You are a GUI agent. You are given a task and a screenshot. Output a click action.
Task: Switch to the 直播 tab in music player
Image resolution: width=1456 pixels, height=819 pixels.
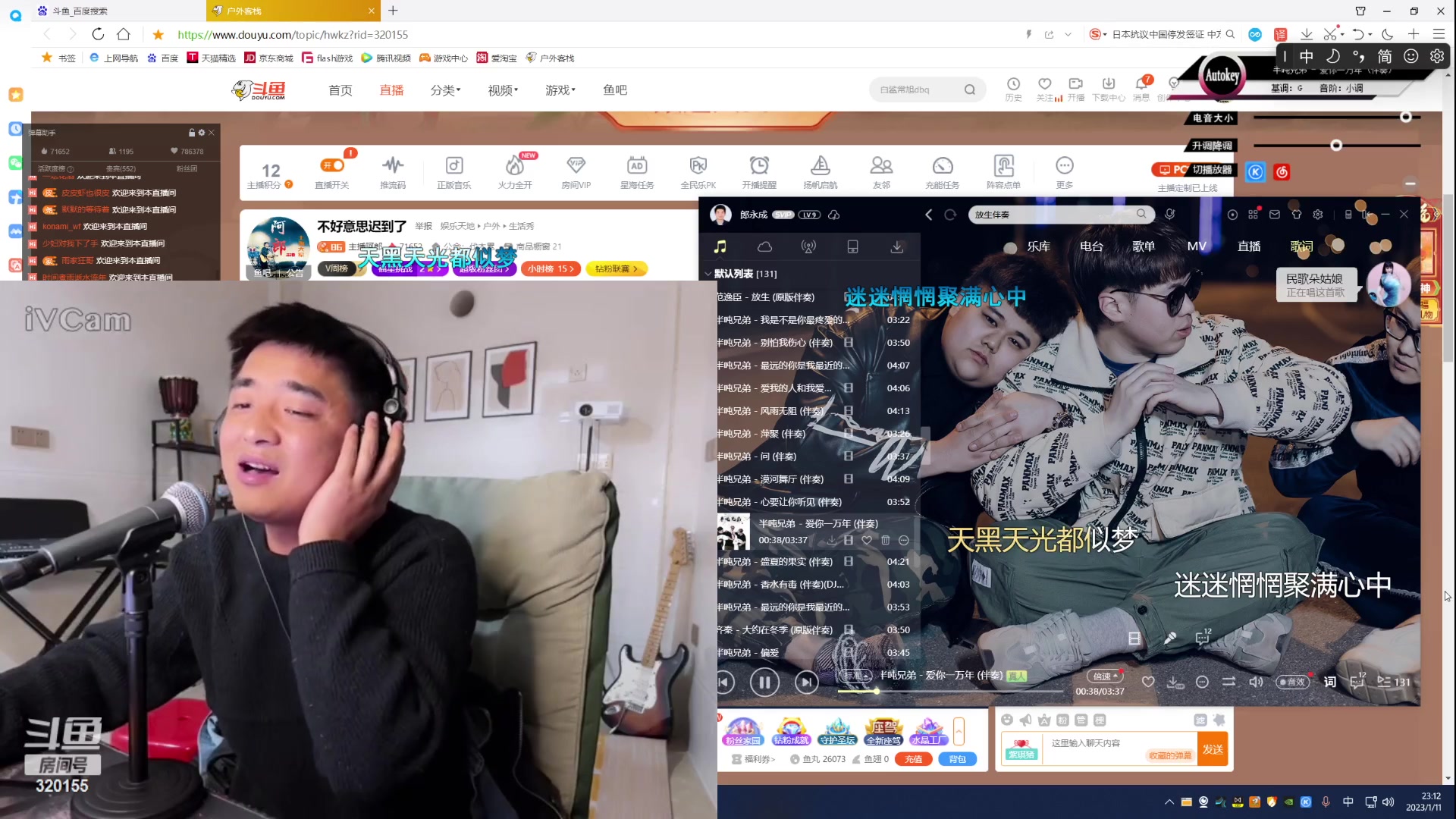(1249, 246)
